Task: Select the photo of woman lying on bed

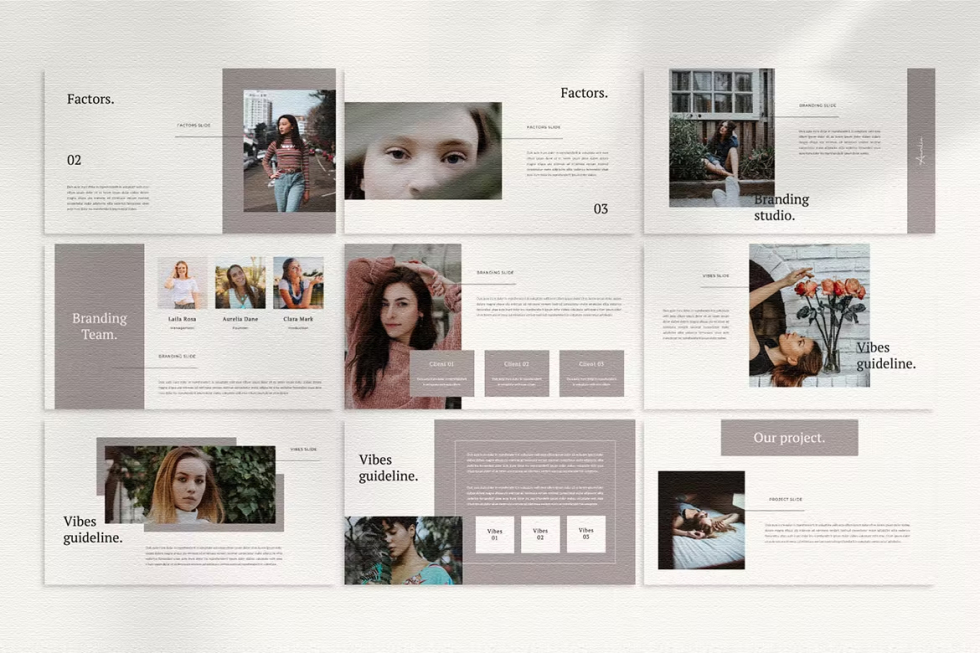Action: coord(701,520)
